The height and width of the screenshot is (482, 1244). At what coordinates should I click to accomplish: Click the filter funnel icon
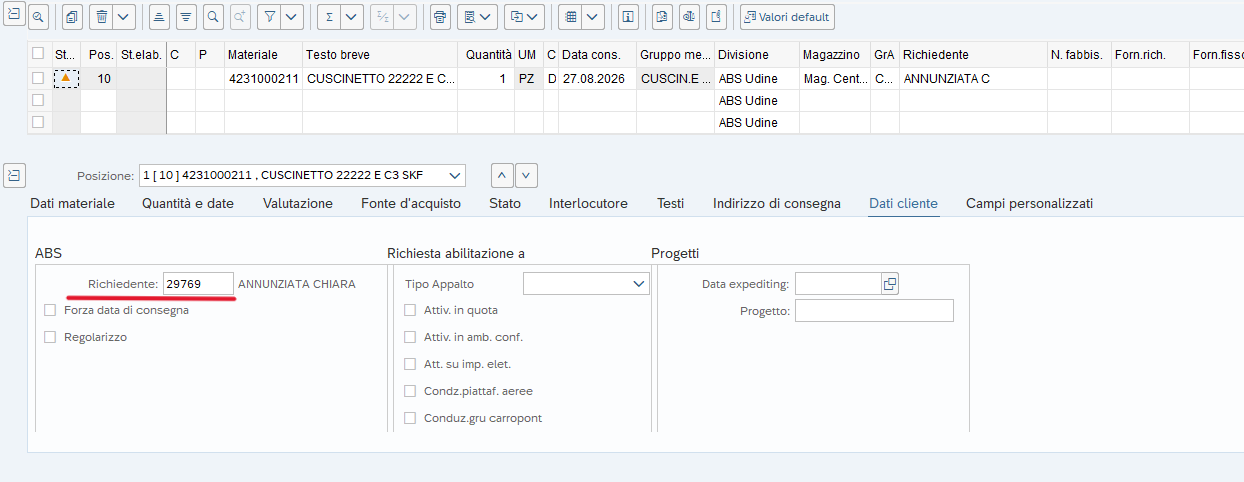[269, 17]
